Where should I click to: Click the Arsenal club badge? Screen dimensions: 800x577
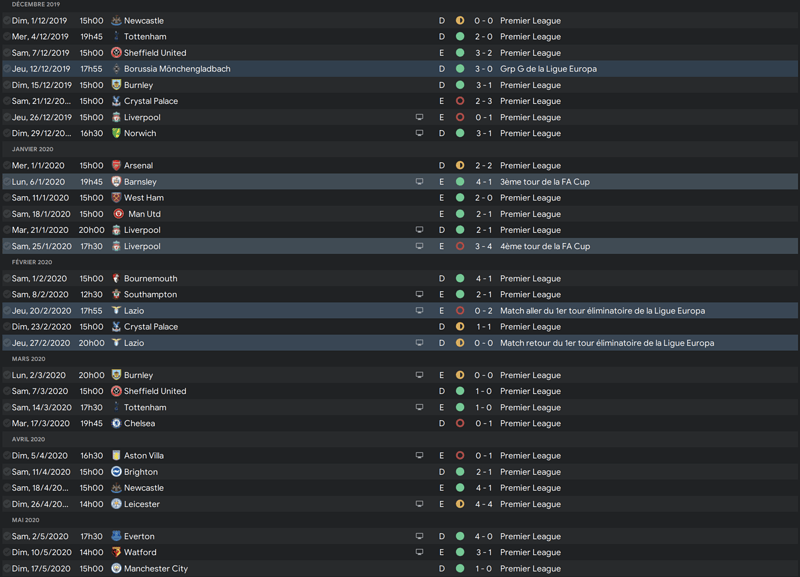[x=116, y=166]
